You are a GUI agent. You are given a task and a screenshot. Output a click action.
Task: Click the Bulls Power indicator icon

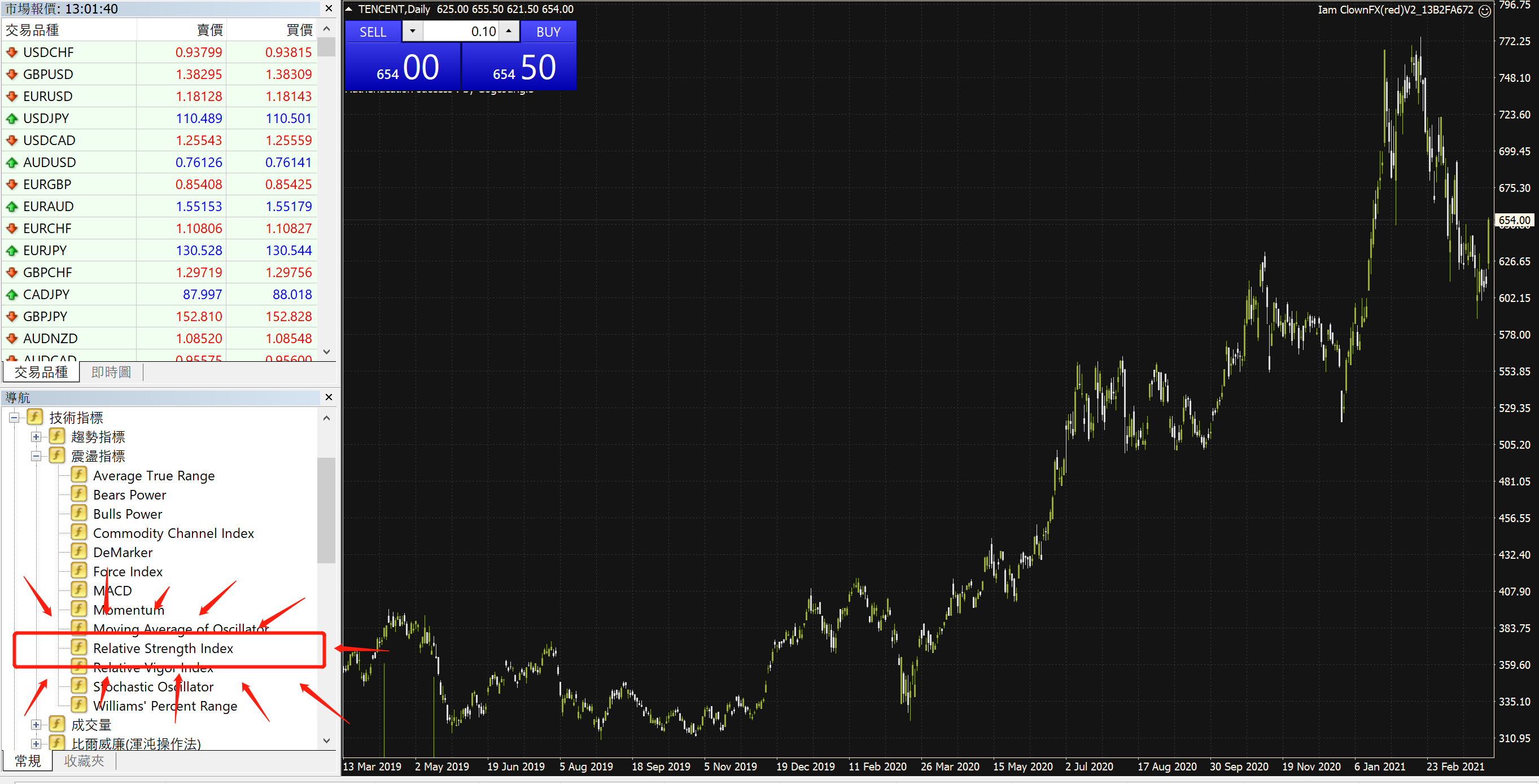(x=79, y=513)
